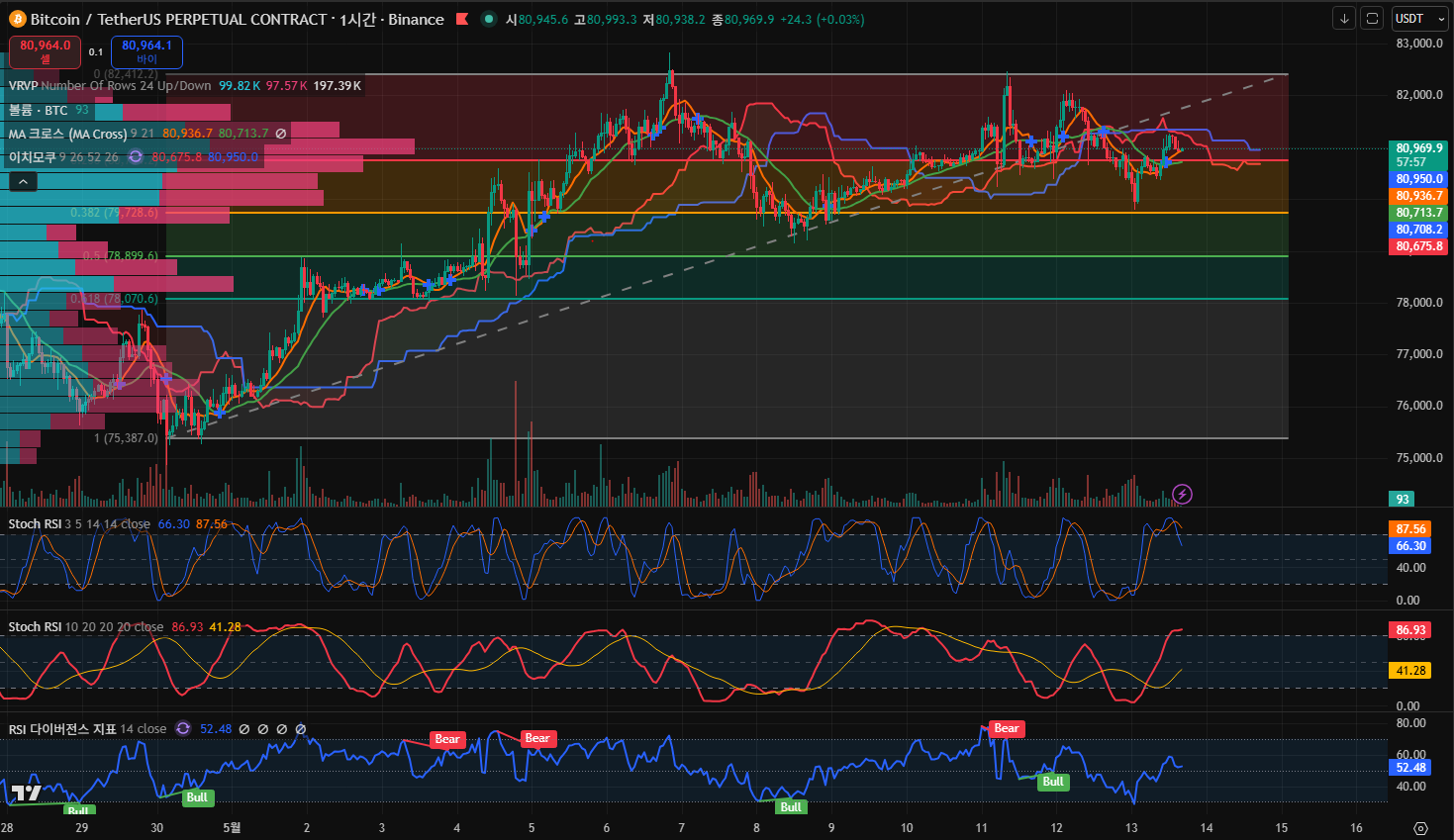The width and height of the screenshot is (1454, 840).
Task: Open the Bitcoin / TetherUS symbol title
Action: coord(237,19)
